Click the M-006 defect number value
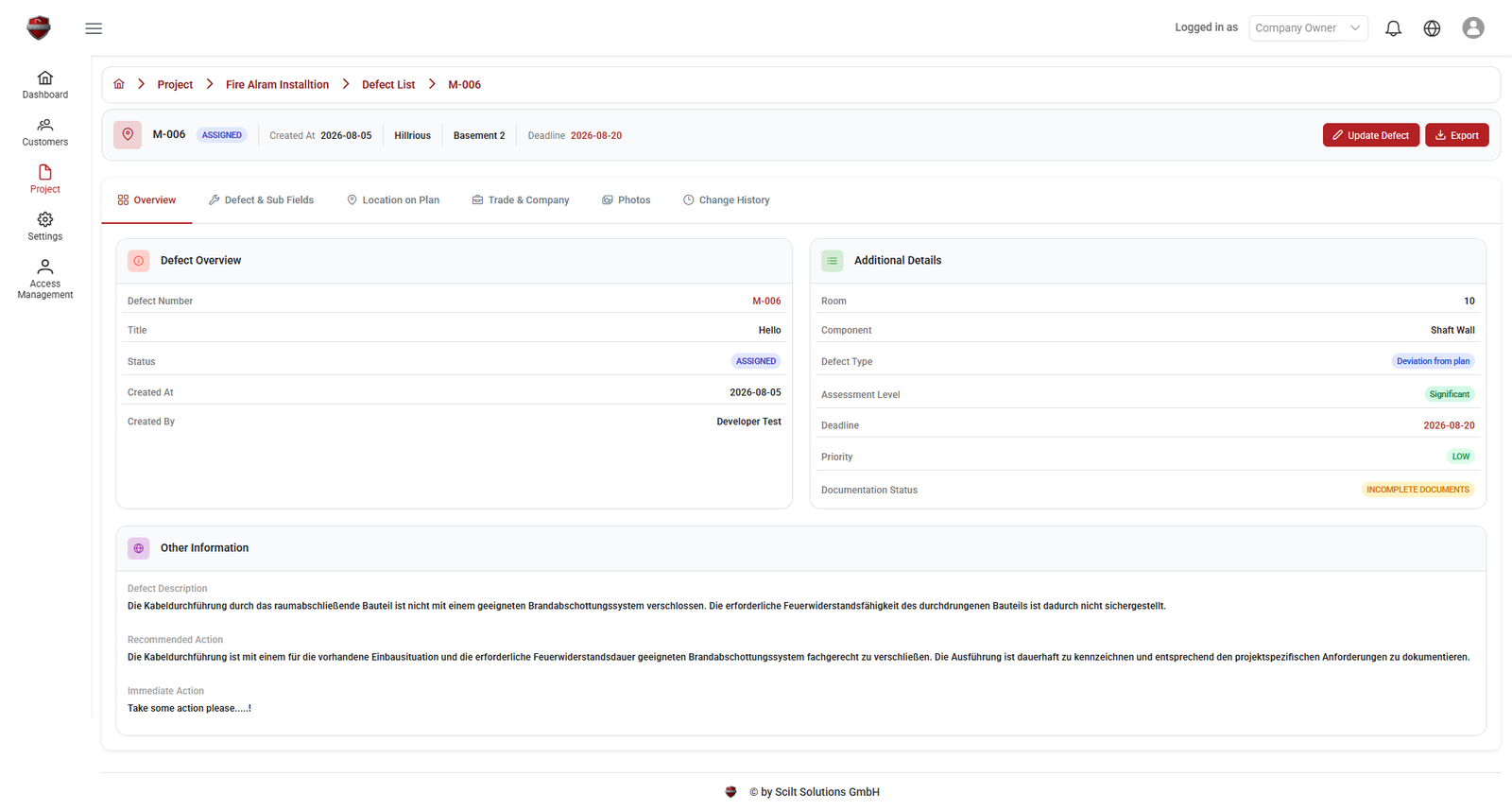 point(766,302)
